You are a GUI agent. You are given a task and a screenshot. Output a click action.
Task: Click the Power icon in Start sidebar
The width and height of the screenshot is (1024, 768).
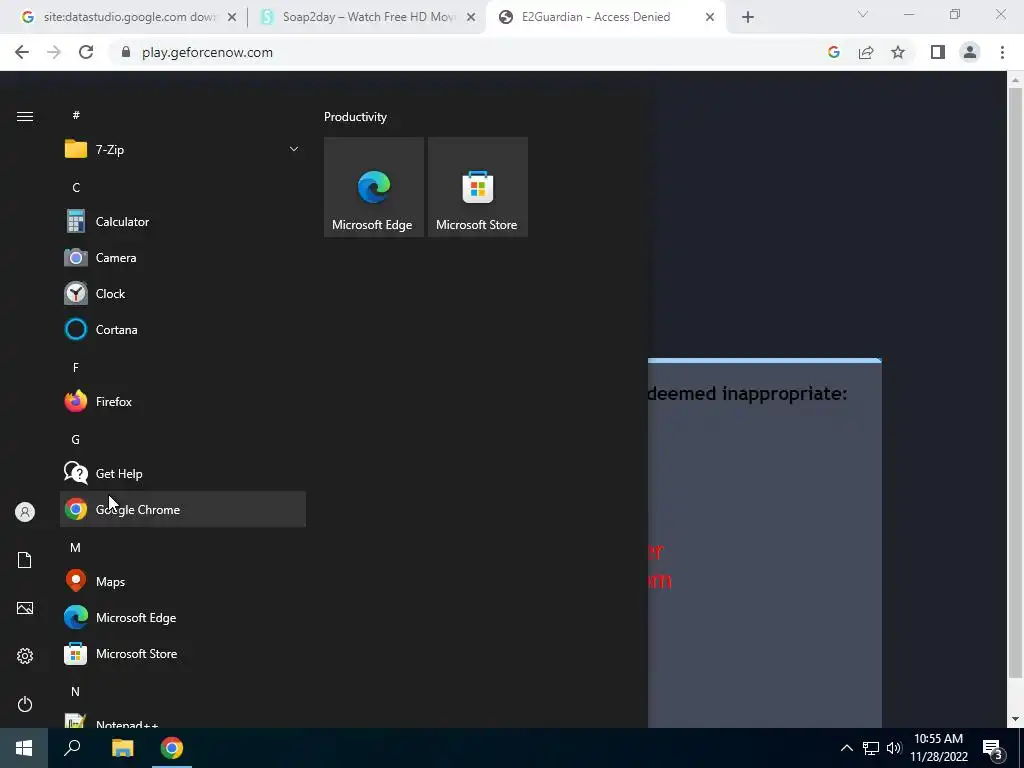click(x=25, y=704)
